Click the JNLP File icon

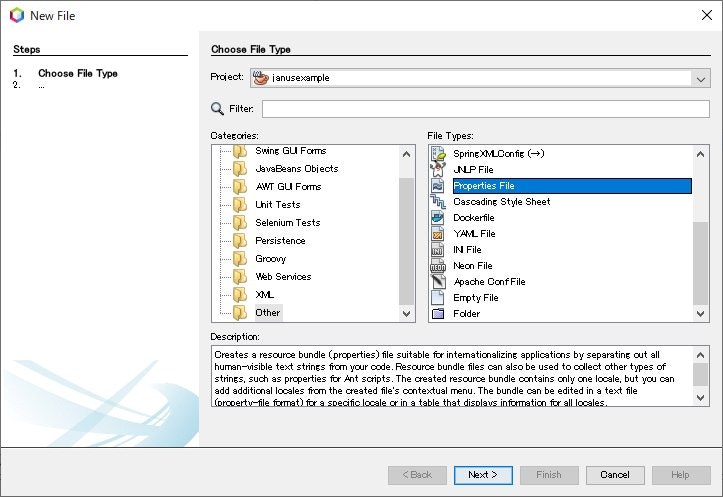pos(438,170)
